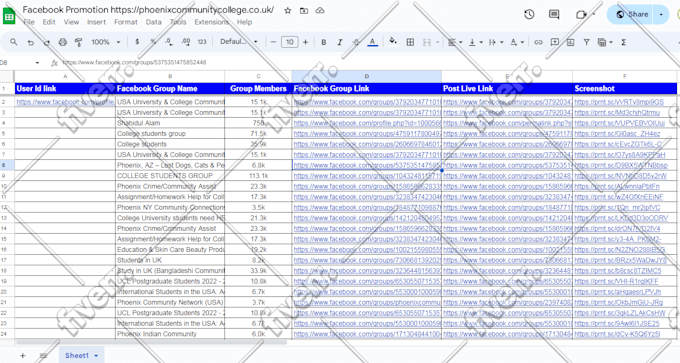Star this spreadsheet document
680x363 pixels.
point(288,10)
